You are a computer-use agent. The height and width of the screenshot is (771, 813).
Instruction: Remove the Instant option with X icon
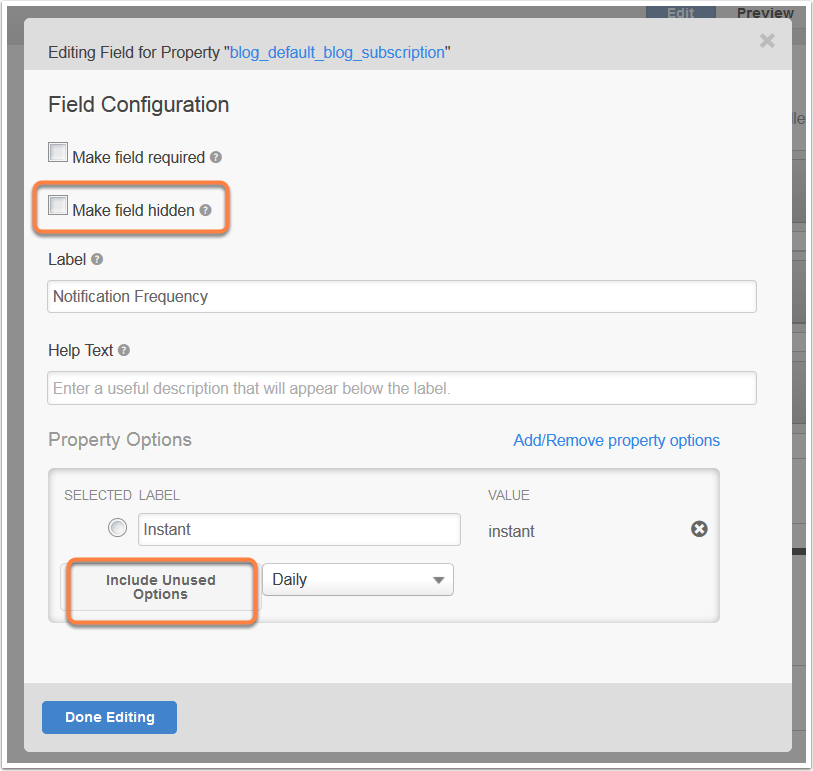699,529
